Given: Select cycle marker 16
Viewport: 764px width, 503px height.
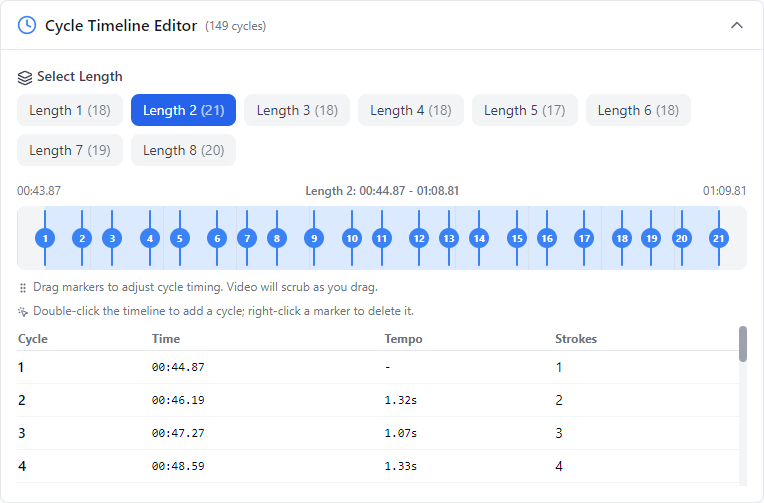Looking at the screenshot, I should coord(547,238).
